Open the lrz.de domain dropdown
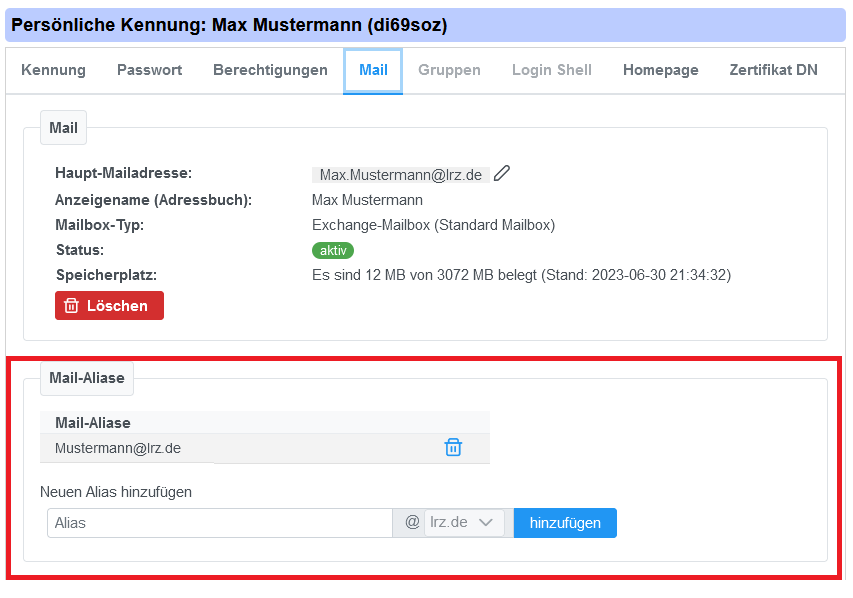This screenshot has height=598, width=853. [x=465, y=522]
